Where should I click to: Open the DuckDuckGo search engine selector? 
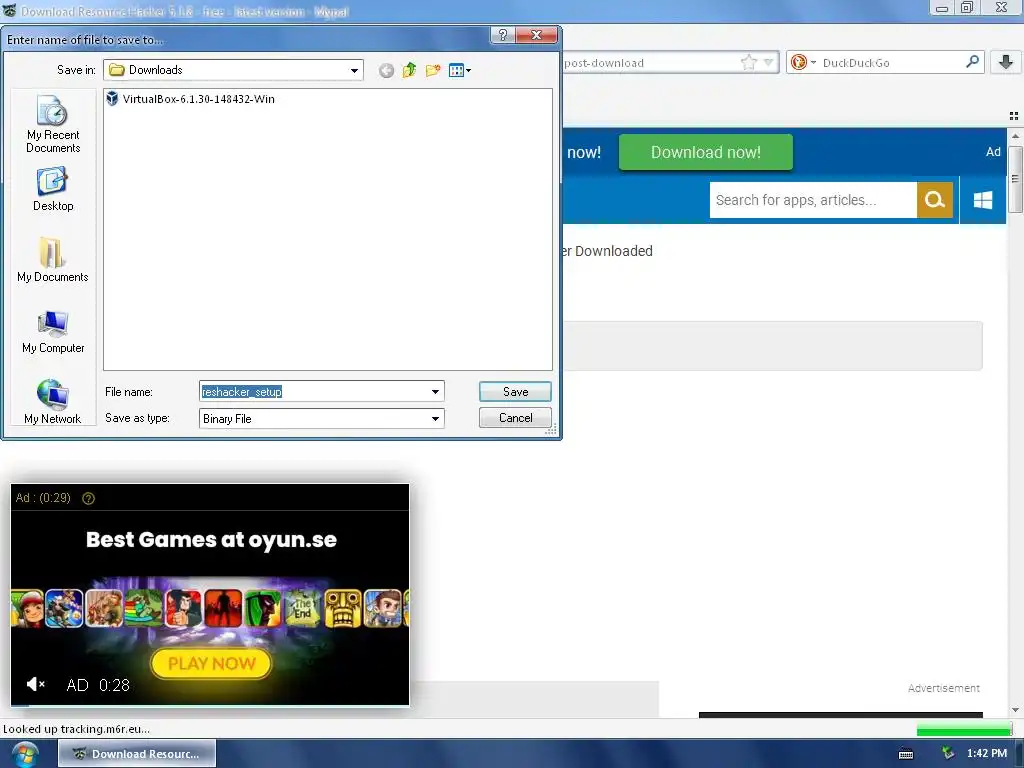coord(803,63)
